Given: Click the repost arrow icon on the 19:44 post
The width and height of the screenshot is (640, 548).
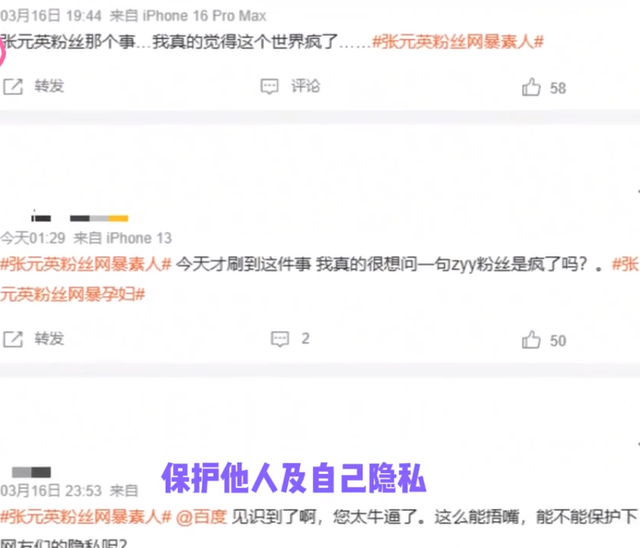Looking at the screenshot, I should pyautogui.click(x=13, y=87).
